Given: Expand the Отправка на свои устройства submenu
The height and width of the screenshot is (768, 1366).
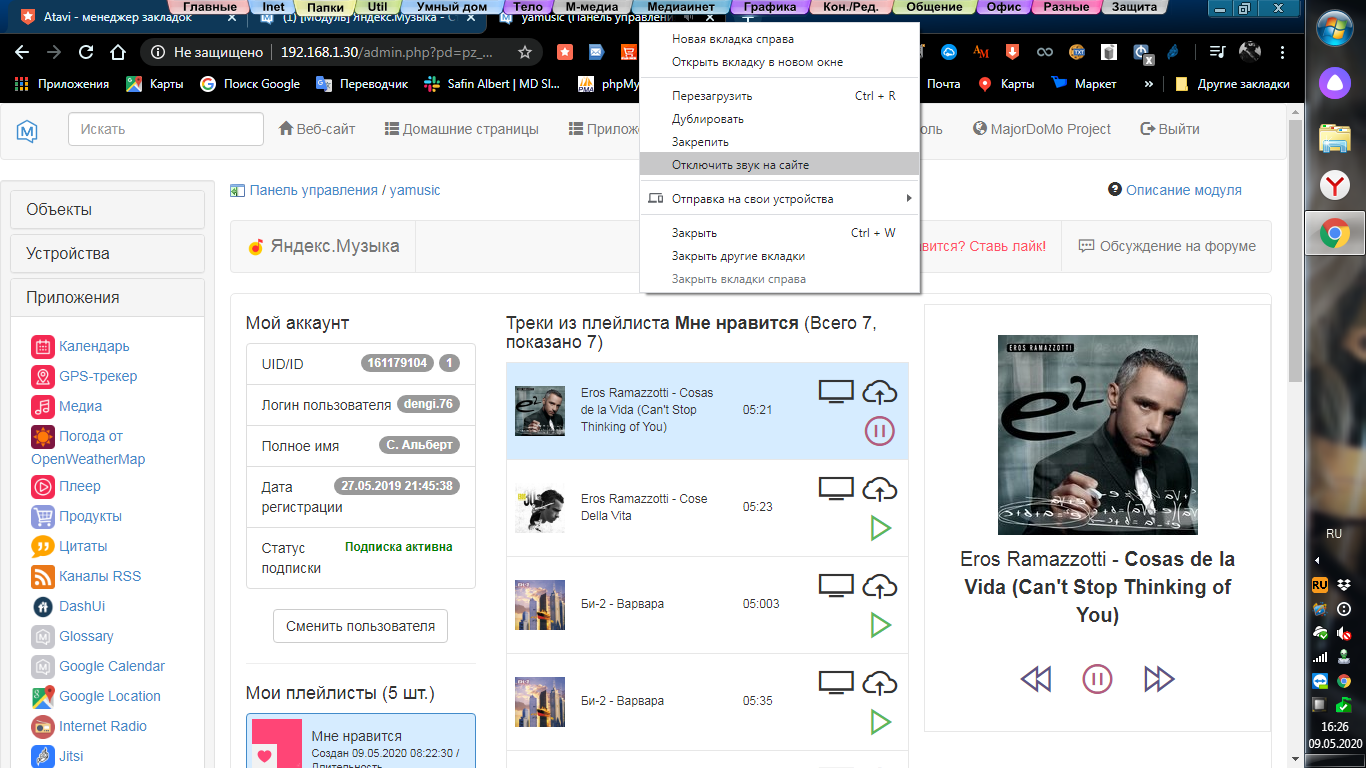Looking at the screenshot, I should [779, 199].
